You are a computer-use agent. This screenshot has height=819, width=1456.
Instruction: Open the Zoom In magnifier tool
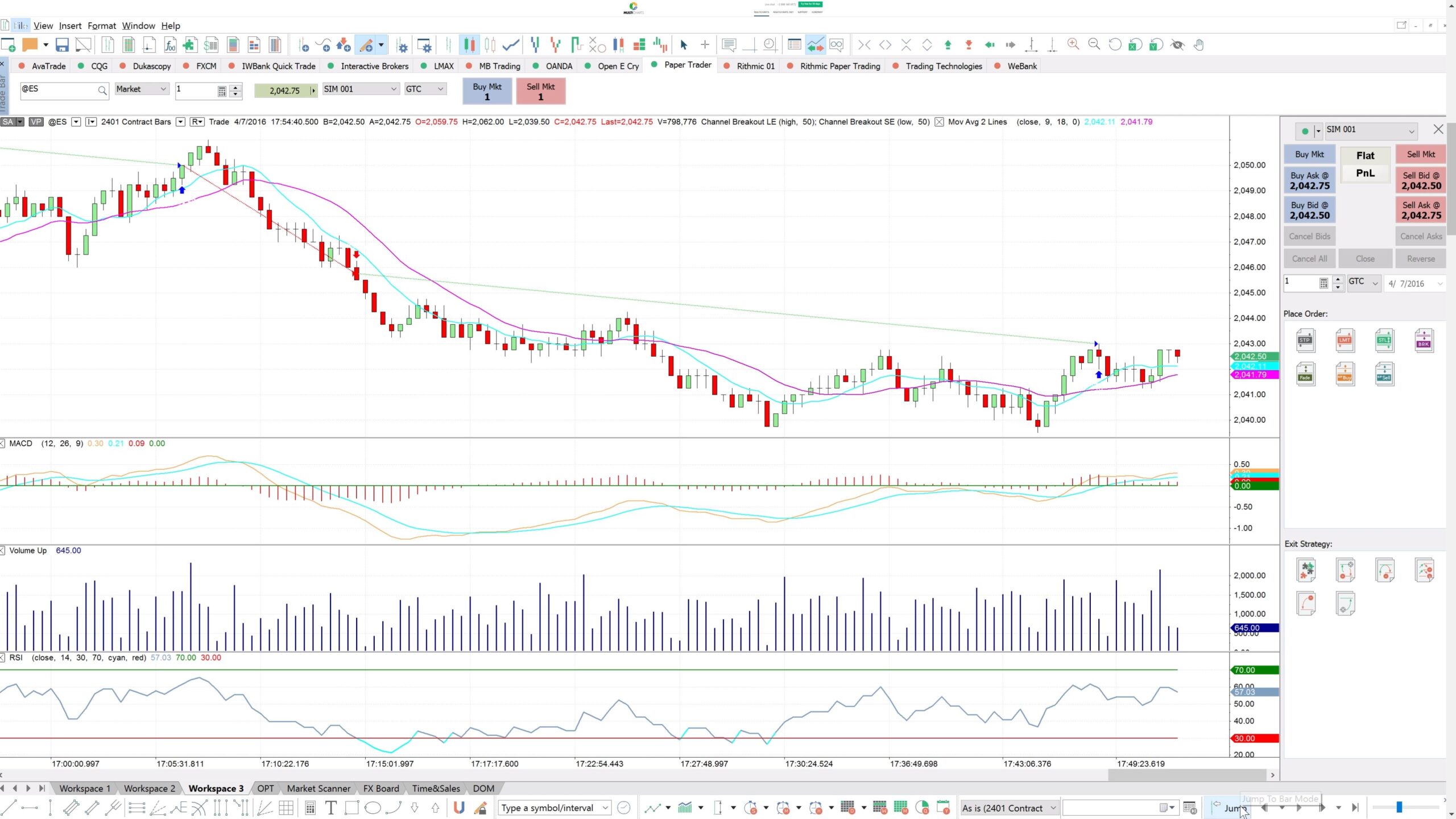click(1074, 44)
